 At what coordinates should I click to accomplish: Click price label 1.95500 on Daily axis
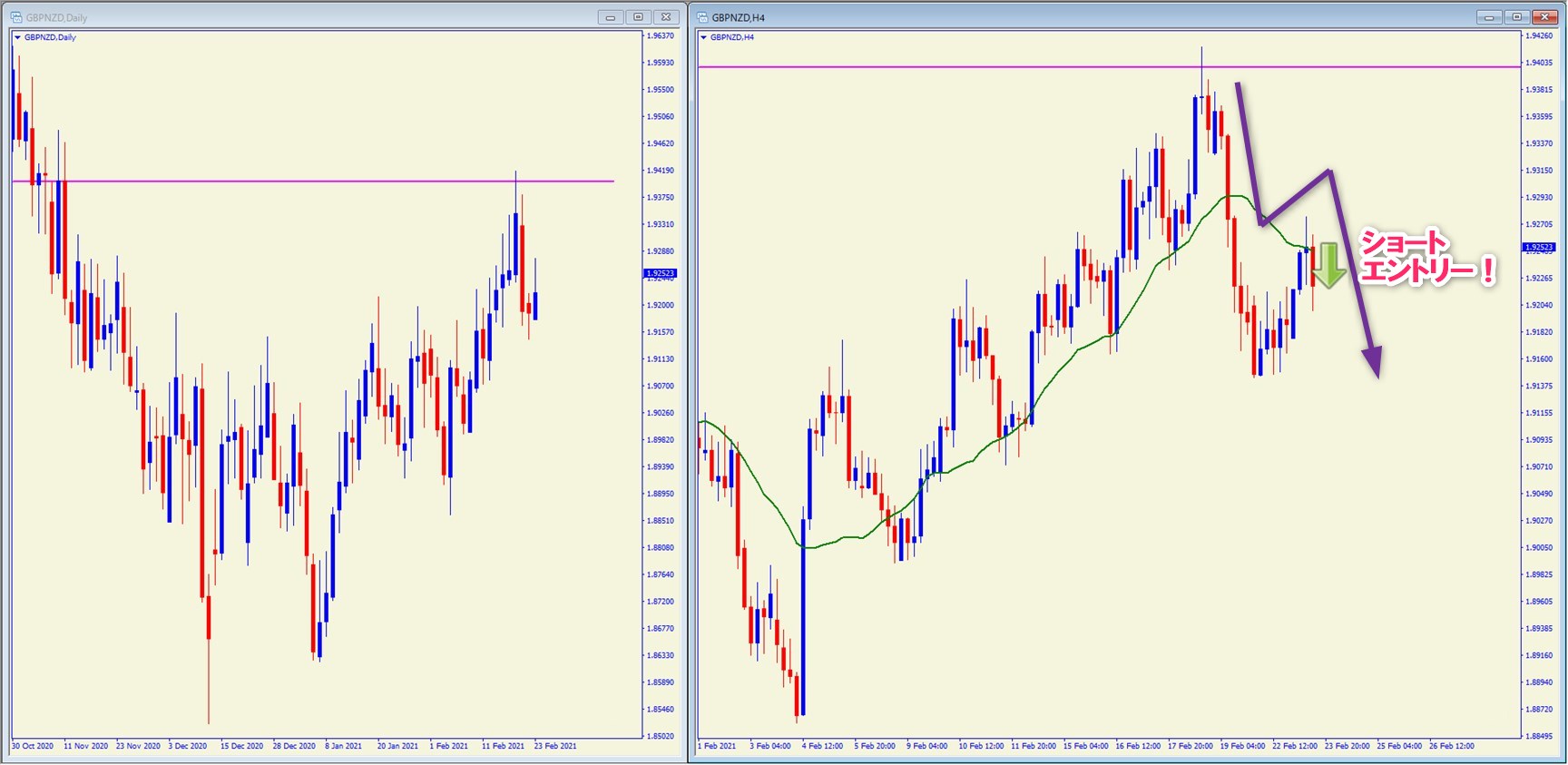pyautogui.click(x=661, y=90)
